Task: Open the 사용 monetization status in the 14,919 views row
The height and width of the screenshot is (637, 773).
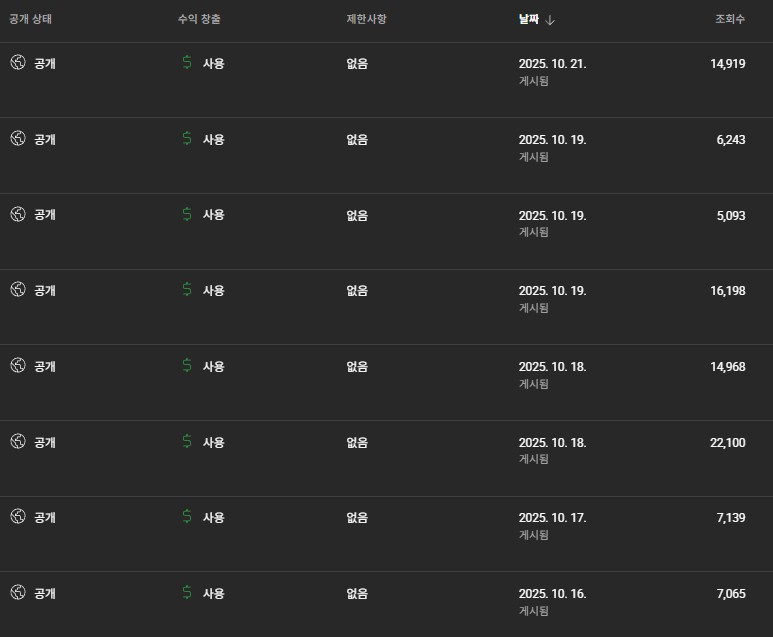Action: click(214, 63)
